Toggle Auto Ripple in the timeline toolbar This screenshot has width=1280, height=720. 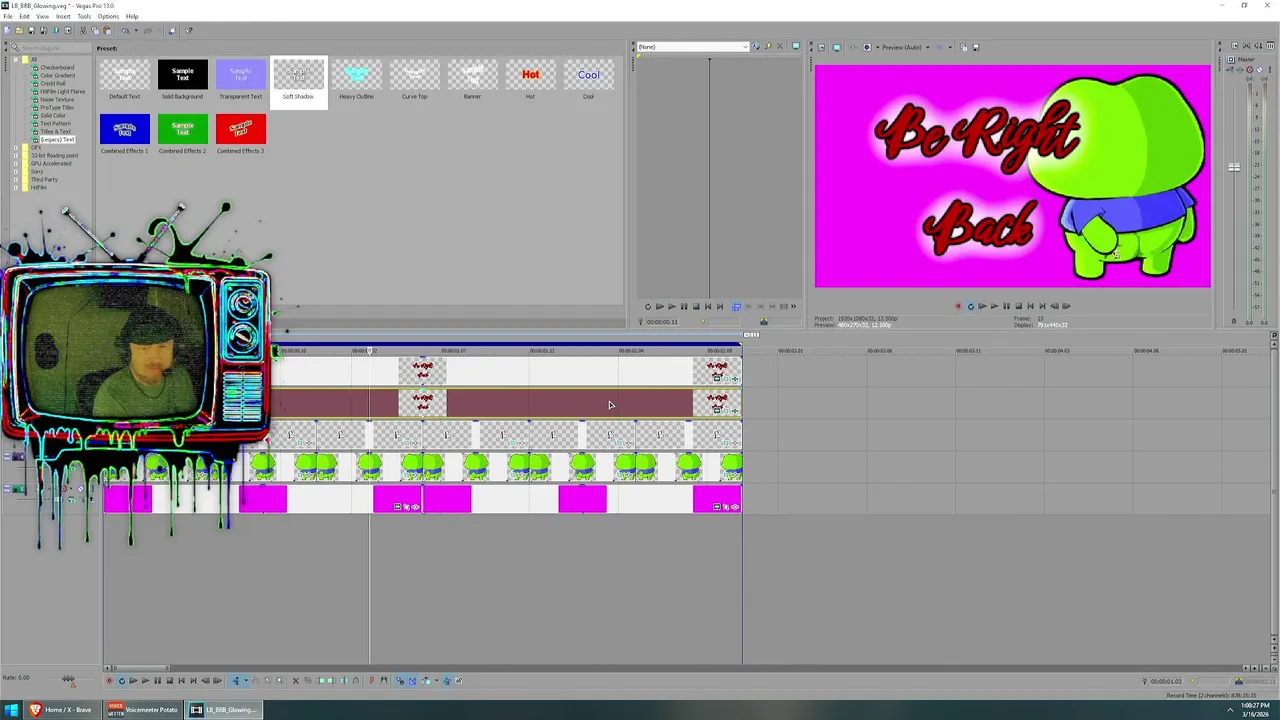click(x=426, y=681)
